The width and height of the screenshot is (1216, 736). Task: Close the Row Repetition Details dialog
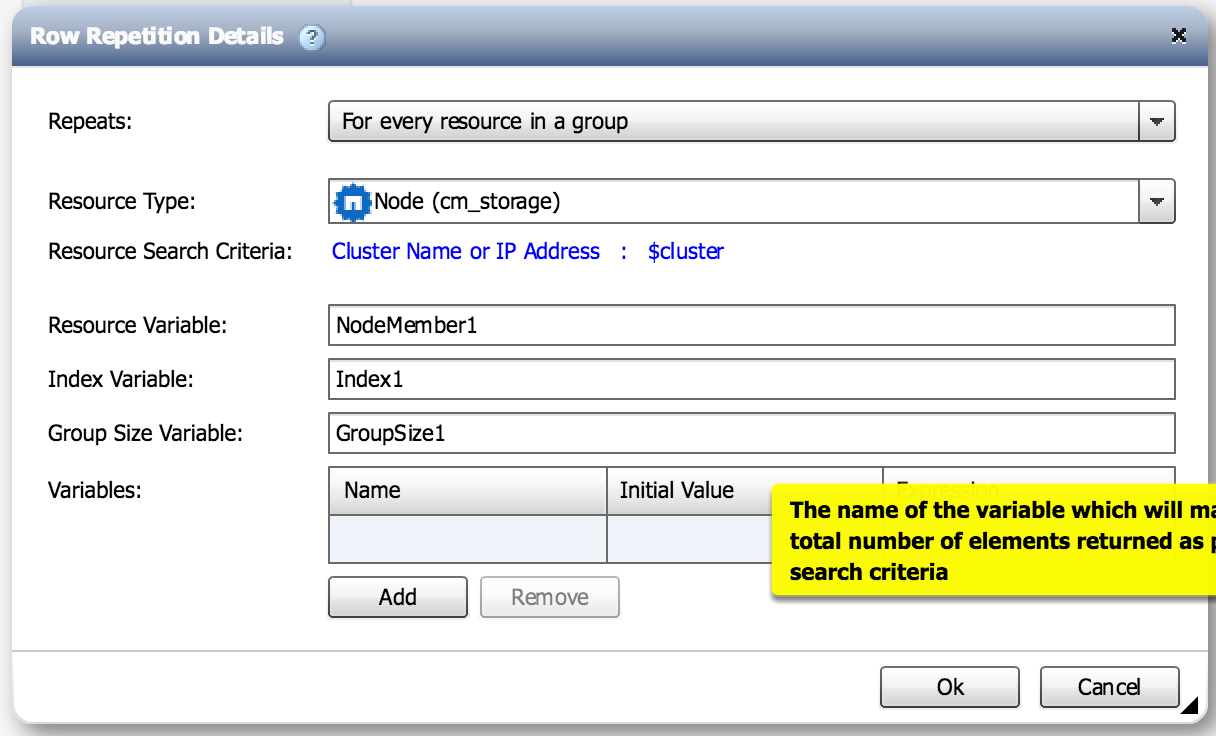(x=1179, y=36)
